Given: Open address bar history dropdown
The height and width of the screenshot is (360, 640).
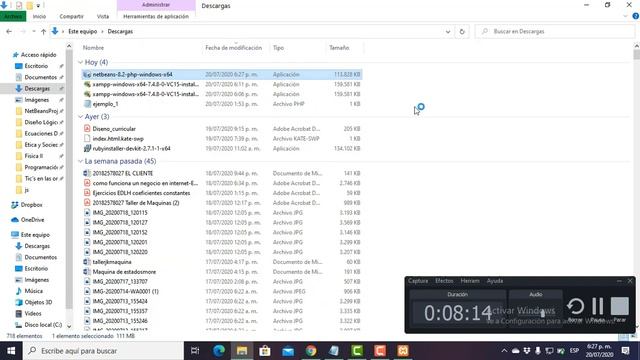Looking at the screenshot, I should (448, 31).
